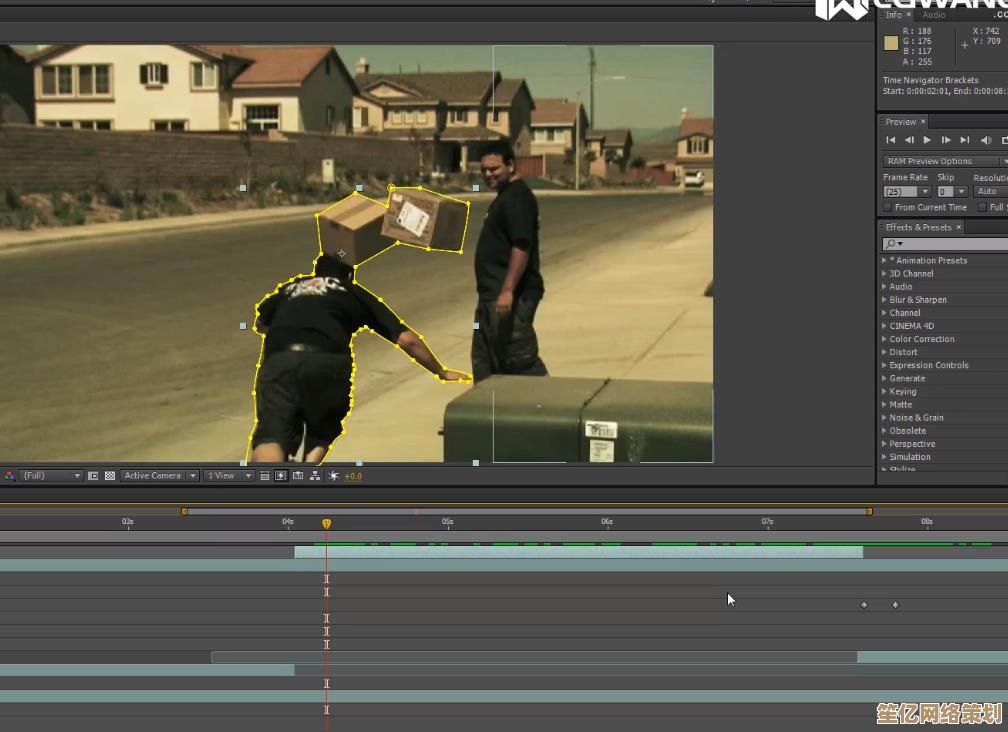Expand the CINEMA 4D category

pos(885,326)
